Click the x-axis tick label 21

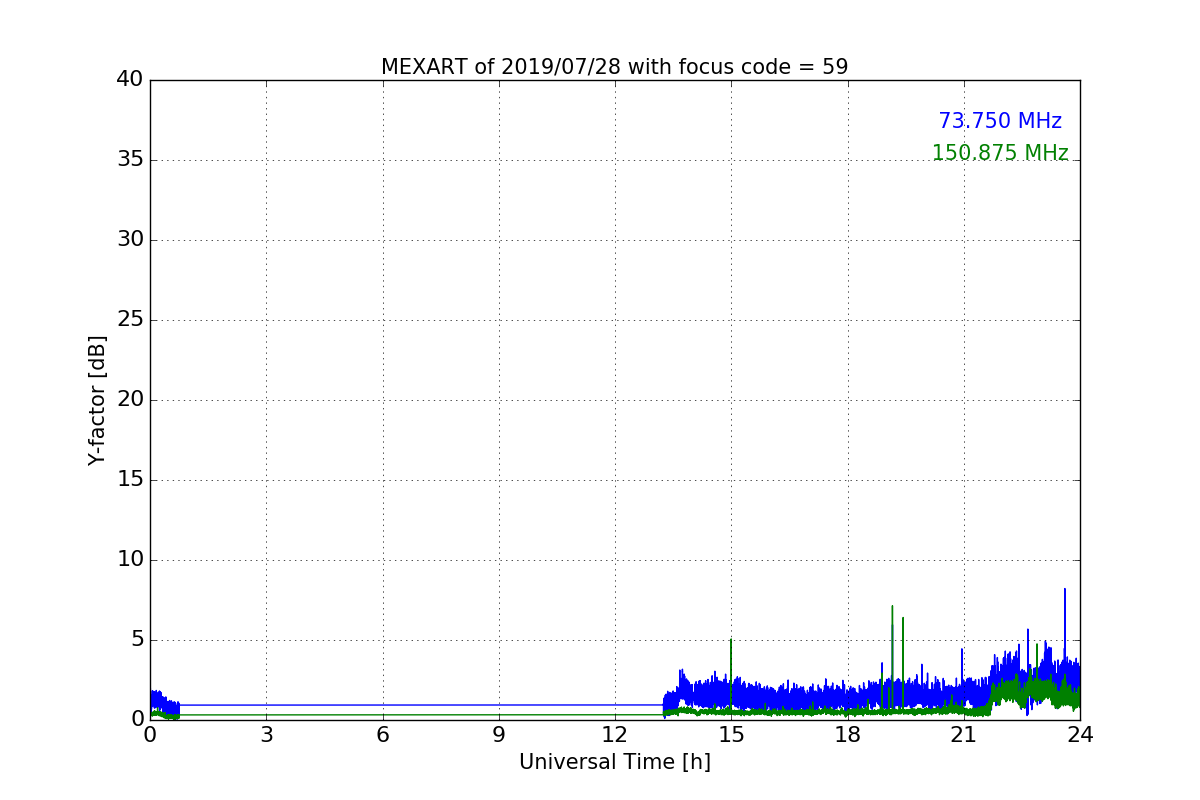tap(964, 735)
